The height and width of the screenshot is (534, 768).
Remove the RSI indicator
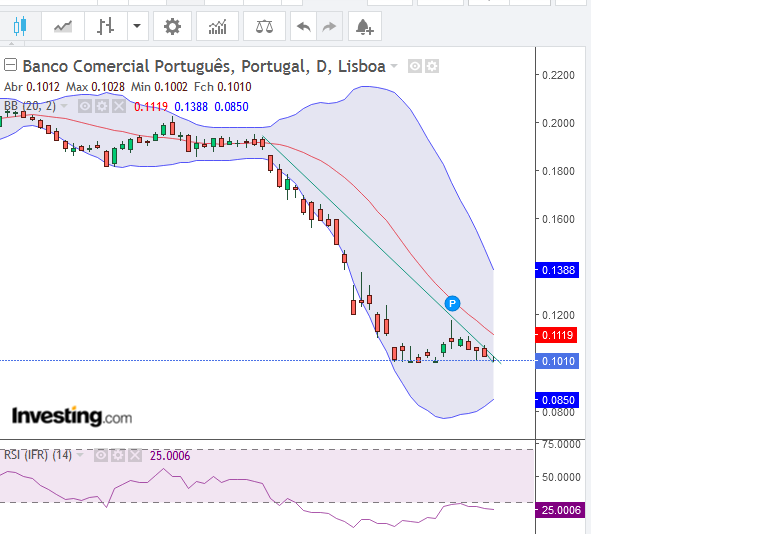click(x=135, y=456)
